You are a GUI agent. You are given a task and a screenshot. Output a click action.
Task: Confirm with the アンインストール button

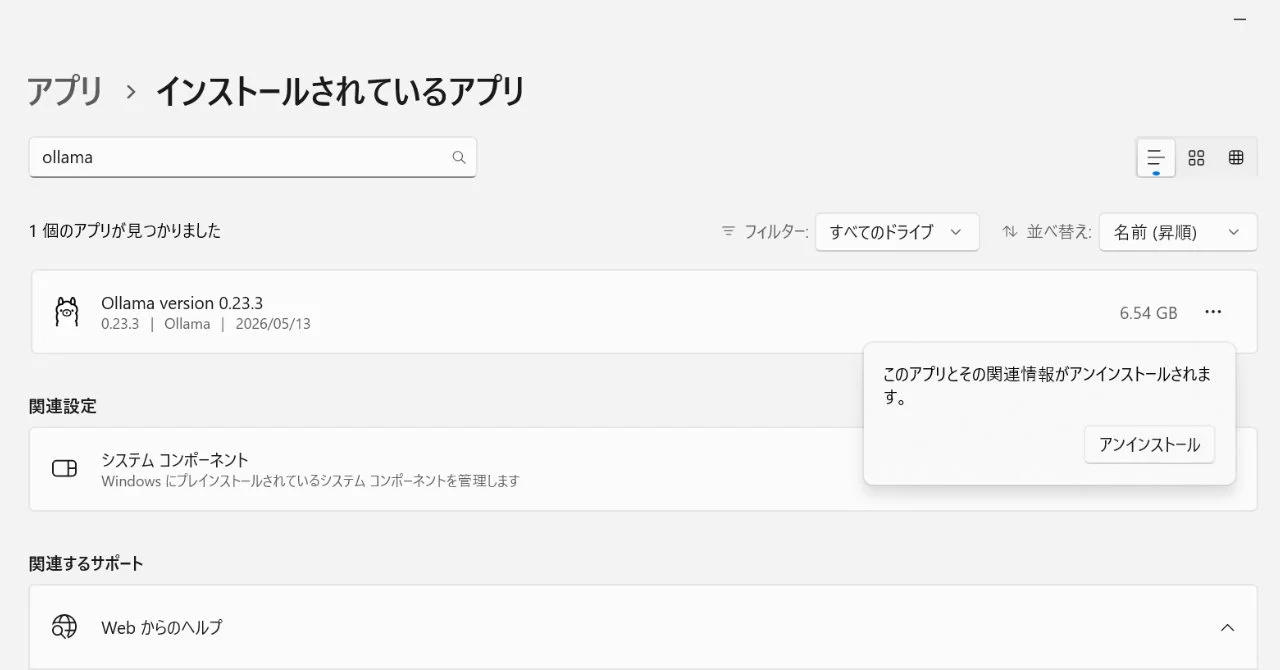click(x=1149, y=445)
